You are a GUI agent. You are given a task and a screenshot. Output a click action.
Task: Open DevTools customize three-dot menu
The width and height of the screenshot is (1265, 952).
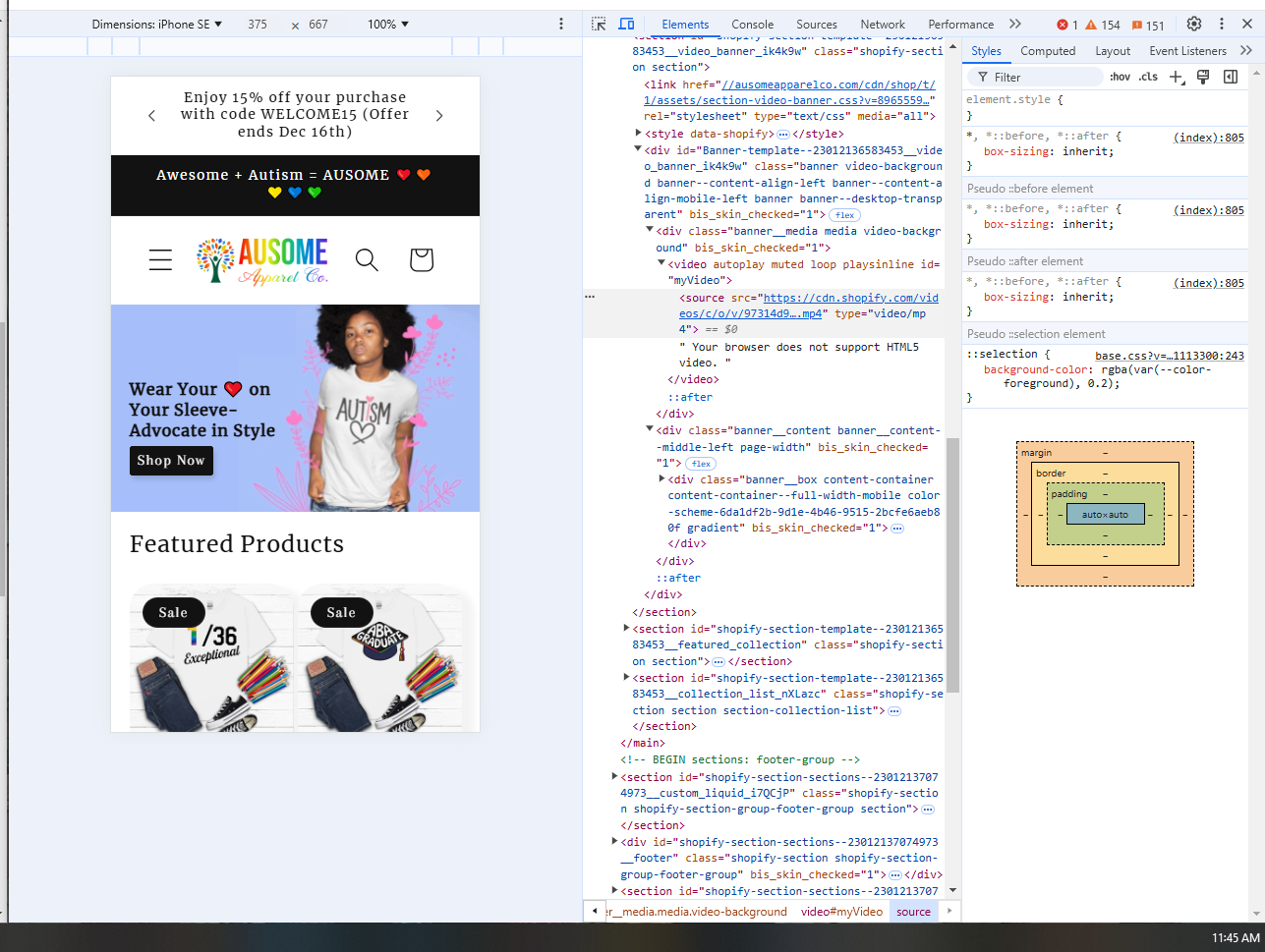(1222, 24)
